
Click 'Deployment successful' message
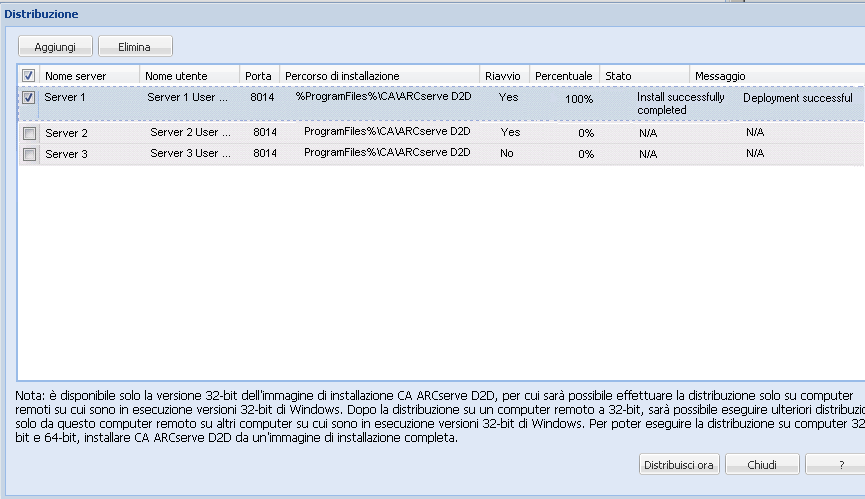[798, 98]
